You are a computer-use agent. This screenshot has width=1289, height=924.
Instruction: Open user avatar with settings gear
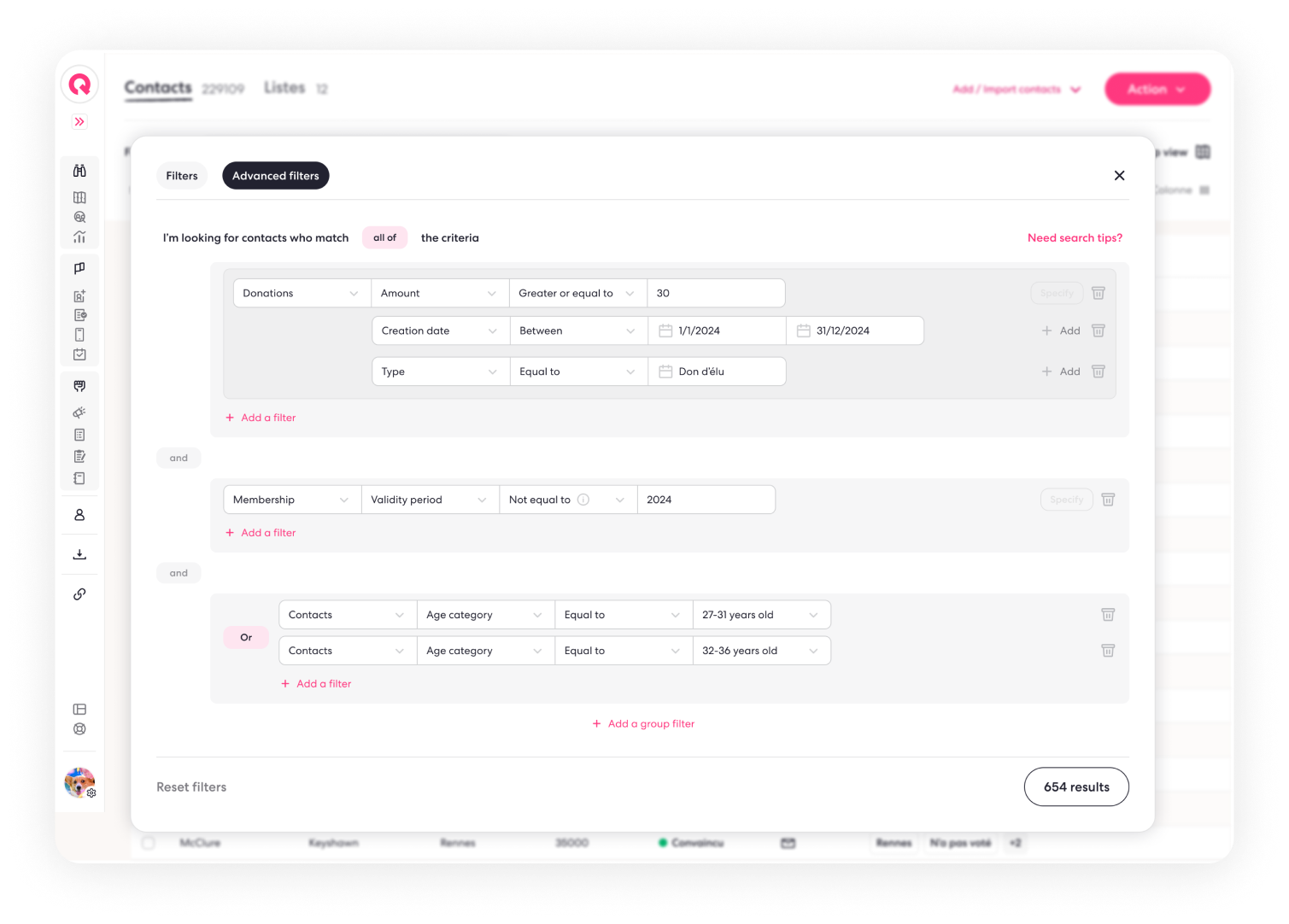[x=79, y=782]
